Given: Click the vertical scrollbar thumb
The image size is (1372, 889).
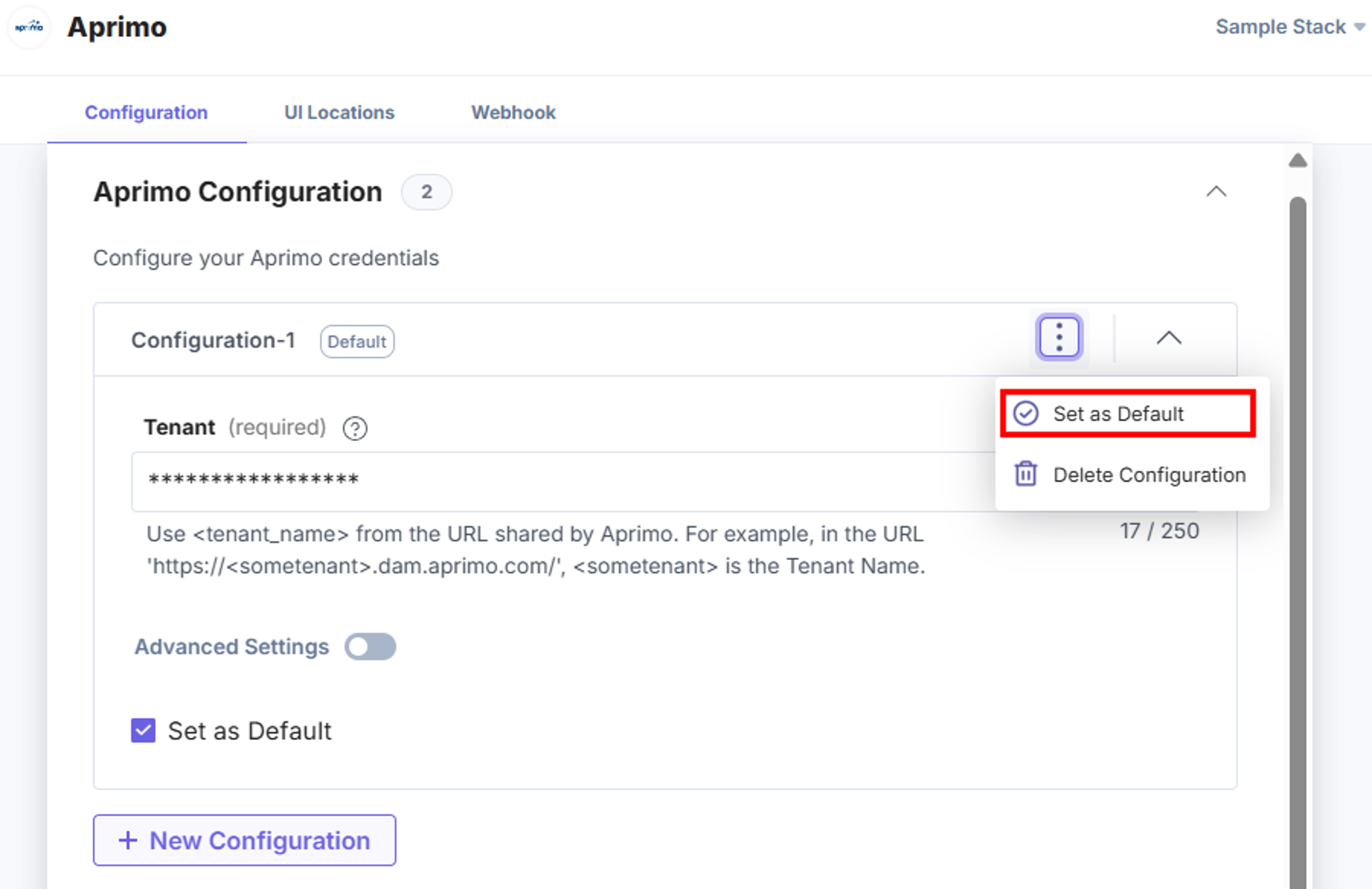Looking at the screenshot, I should (x=1298, y=542).
